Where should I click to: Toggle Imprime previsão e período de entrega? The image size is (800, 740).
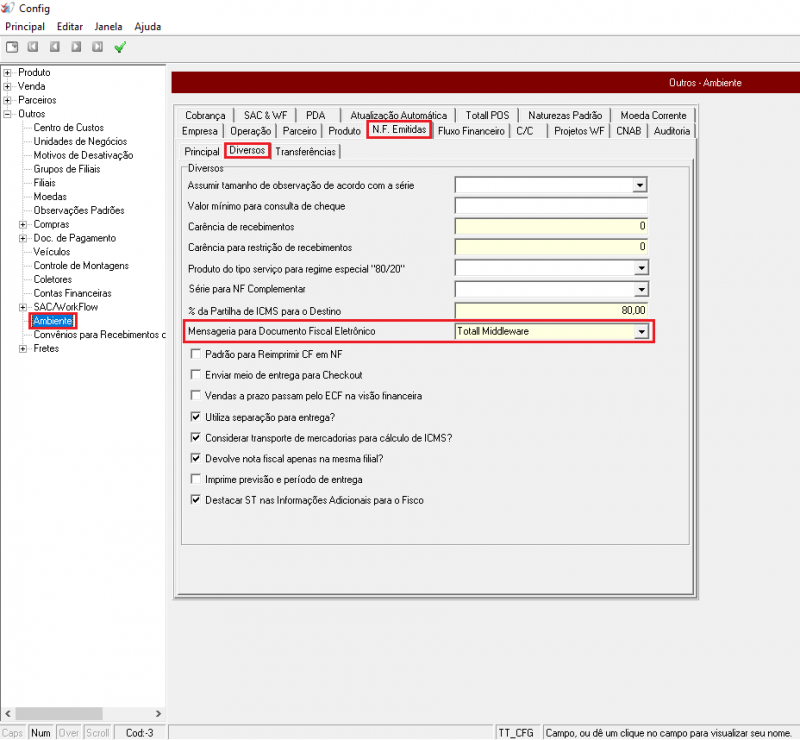point(195,479)
